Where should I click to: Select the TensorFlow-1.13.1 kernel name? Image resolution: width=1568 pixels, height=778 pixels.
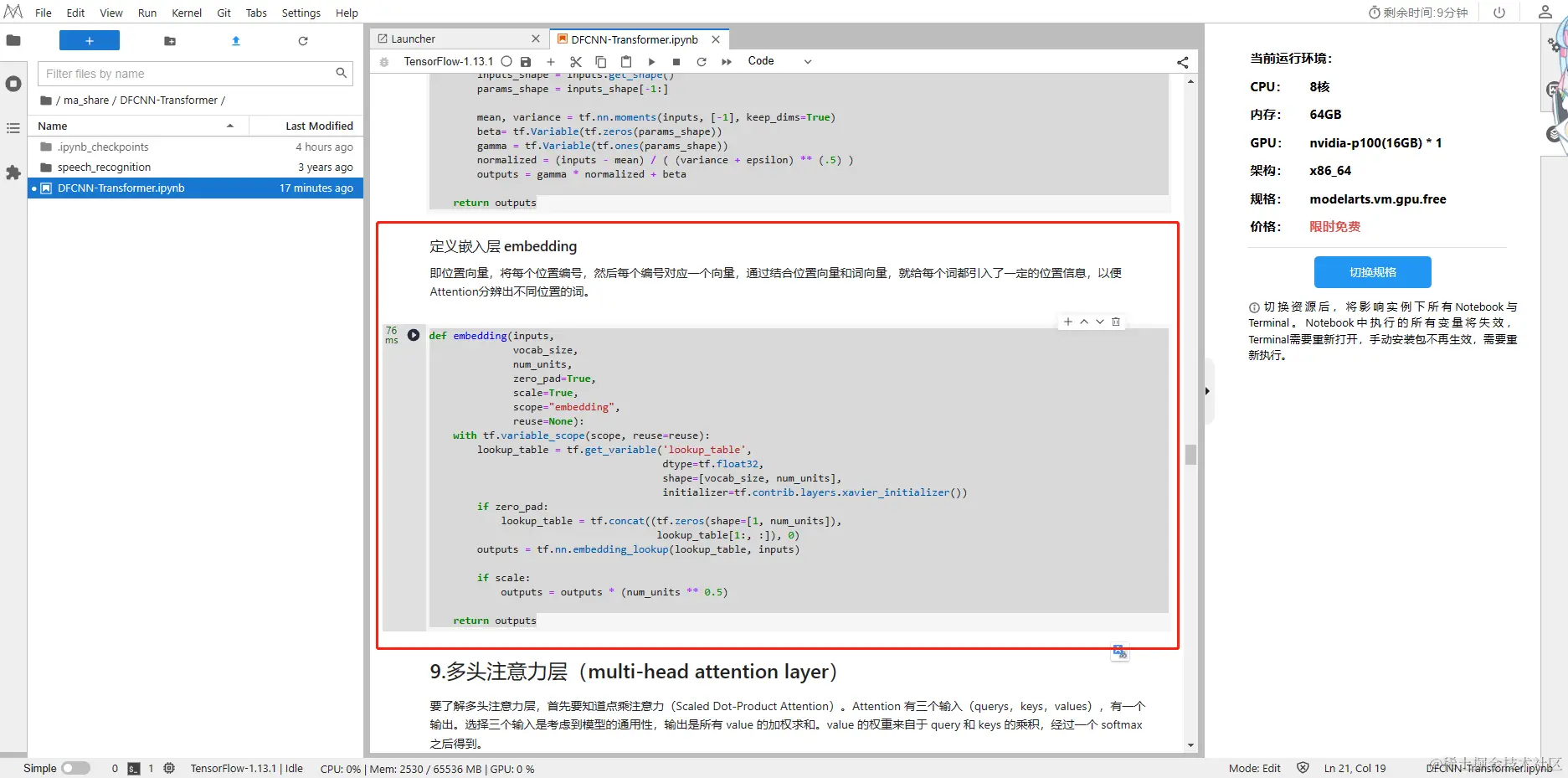(x=449, y=62)
